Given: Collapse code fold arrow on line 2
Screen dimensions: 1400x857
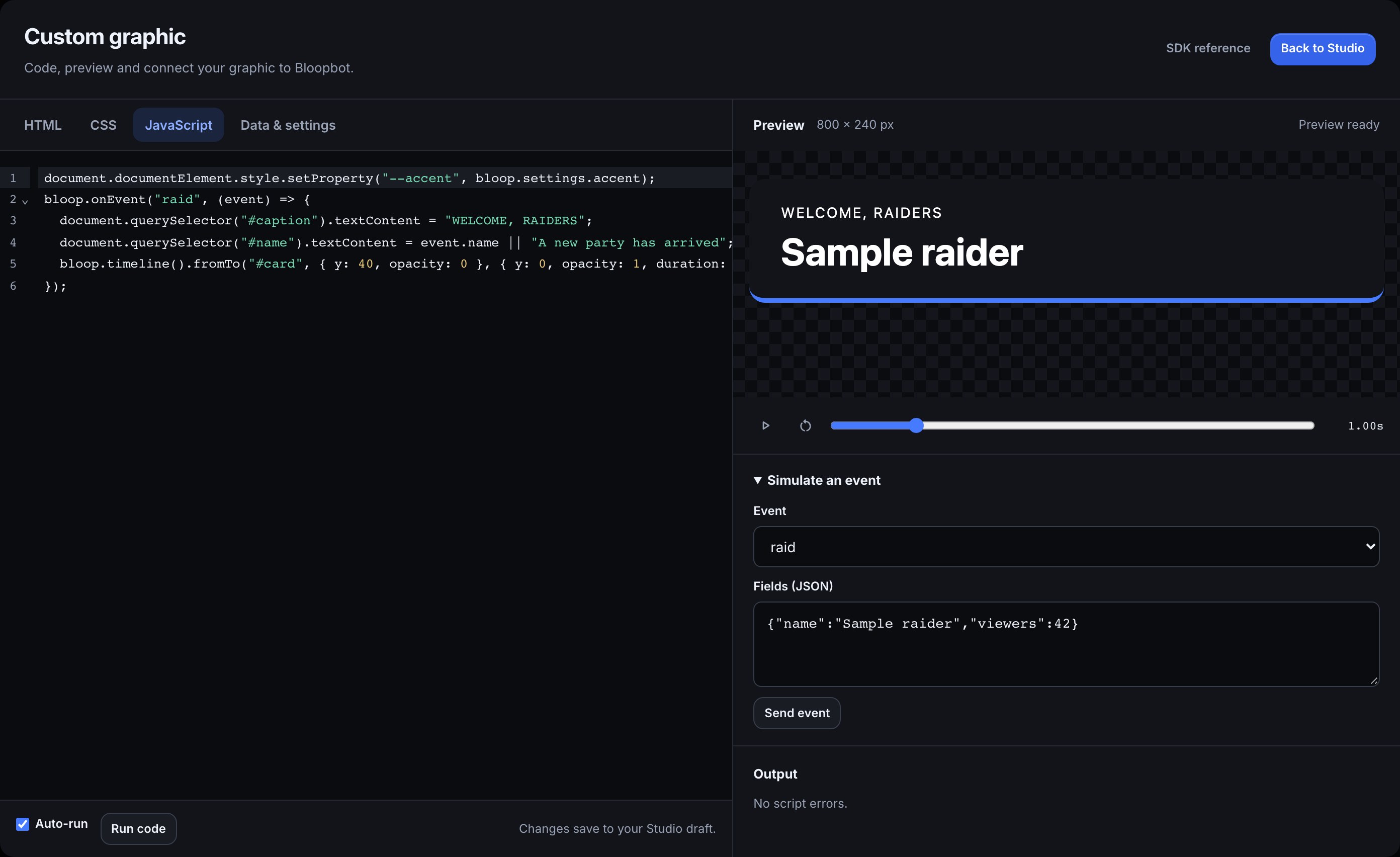Looking at the screenshot, I should (x=25, y=201).
